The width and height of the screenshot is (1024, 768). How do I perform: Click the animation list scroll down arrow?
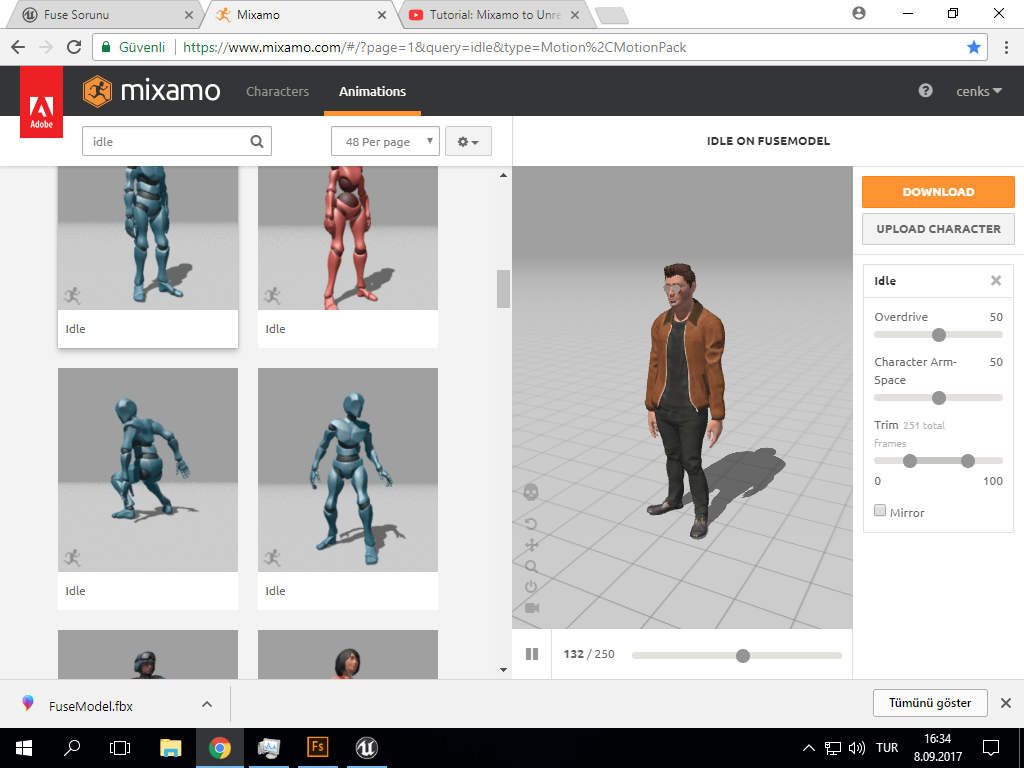503,669
